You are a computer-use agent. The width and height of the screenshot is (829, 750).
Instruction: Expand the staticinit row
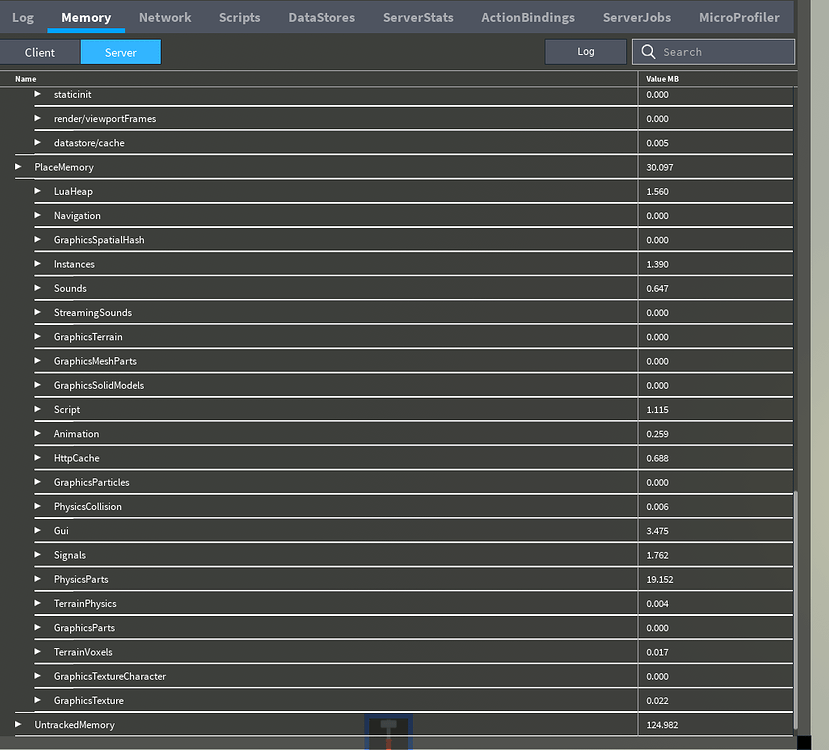pyautogui.click(x=38, y=94)
